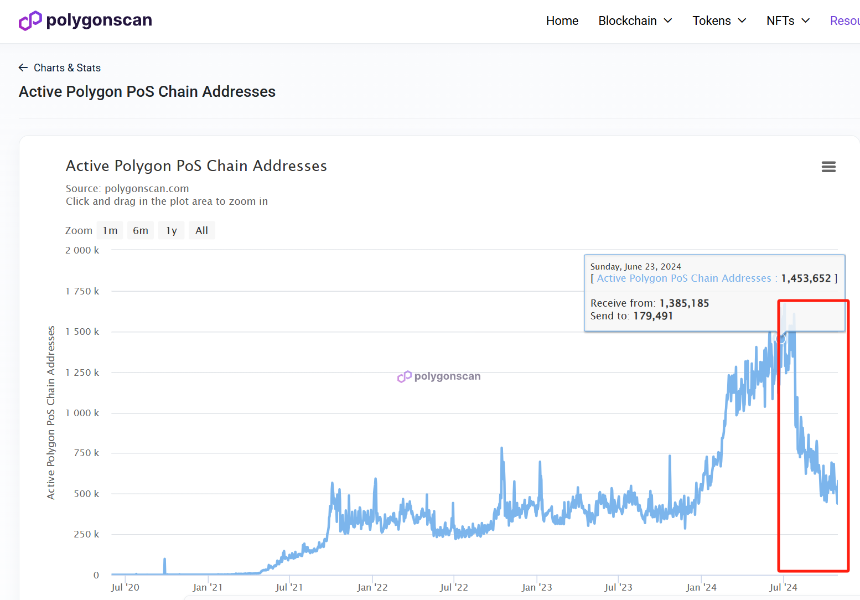The image size is (860, 600).
Task: Expand the Tokens dropdown menu
Action: click(719, 21)
